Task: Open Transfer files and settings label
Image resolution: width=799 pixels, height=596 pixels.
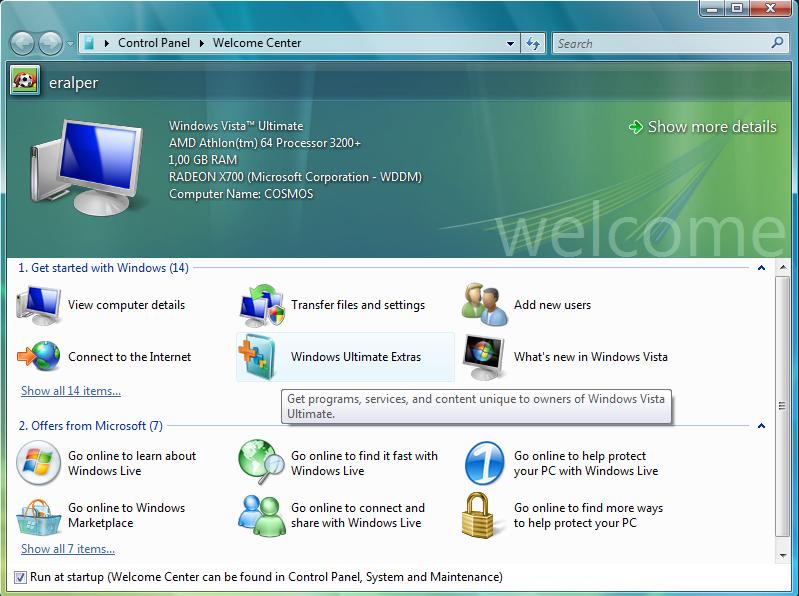Action: [358, 305]
